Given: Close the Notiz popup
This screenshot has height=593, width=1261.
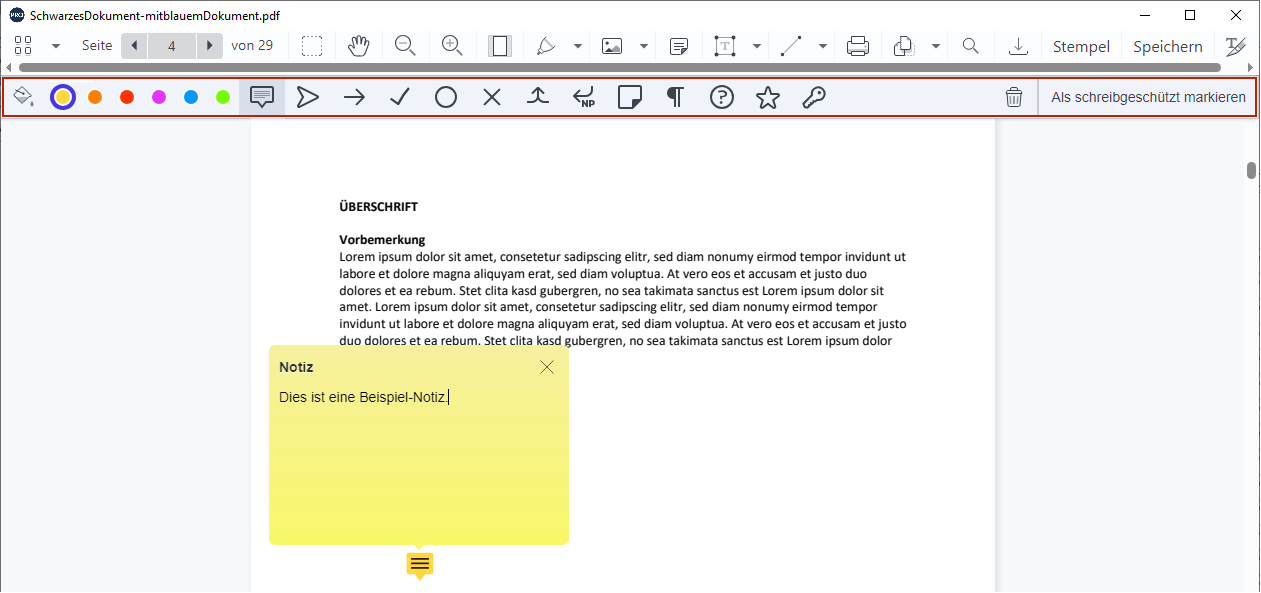Looking at the screenshot, I should point(547,367).
